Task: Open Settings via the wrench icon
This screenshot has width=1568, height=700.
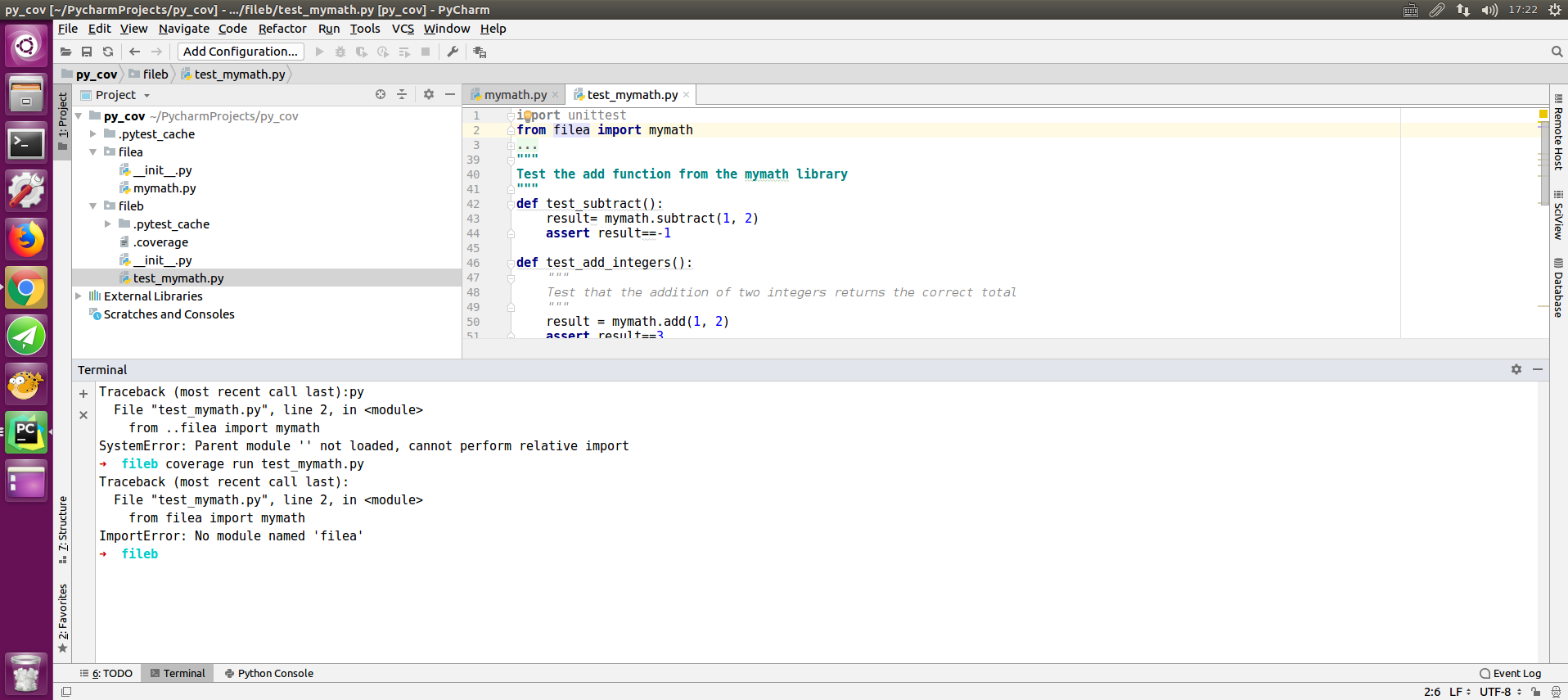Action: click(x=453, y=52)
